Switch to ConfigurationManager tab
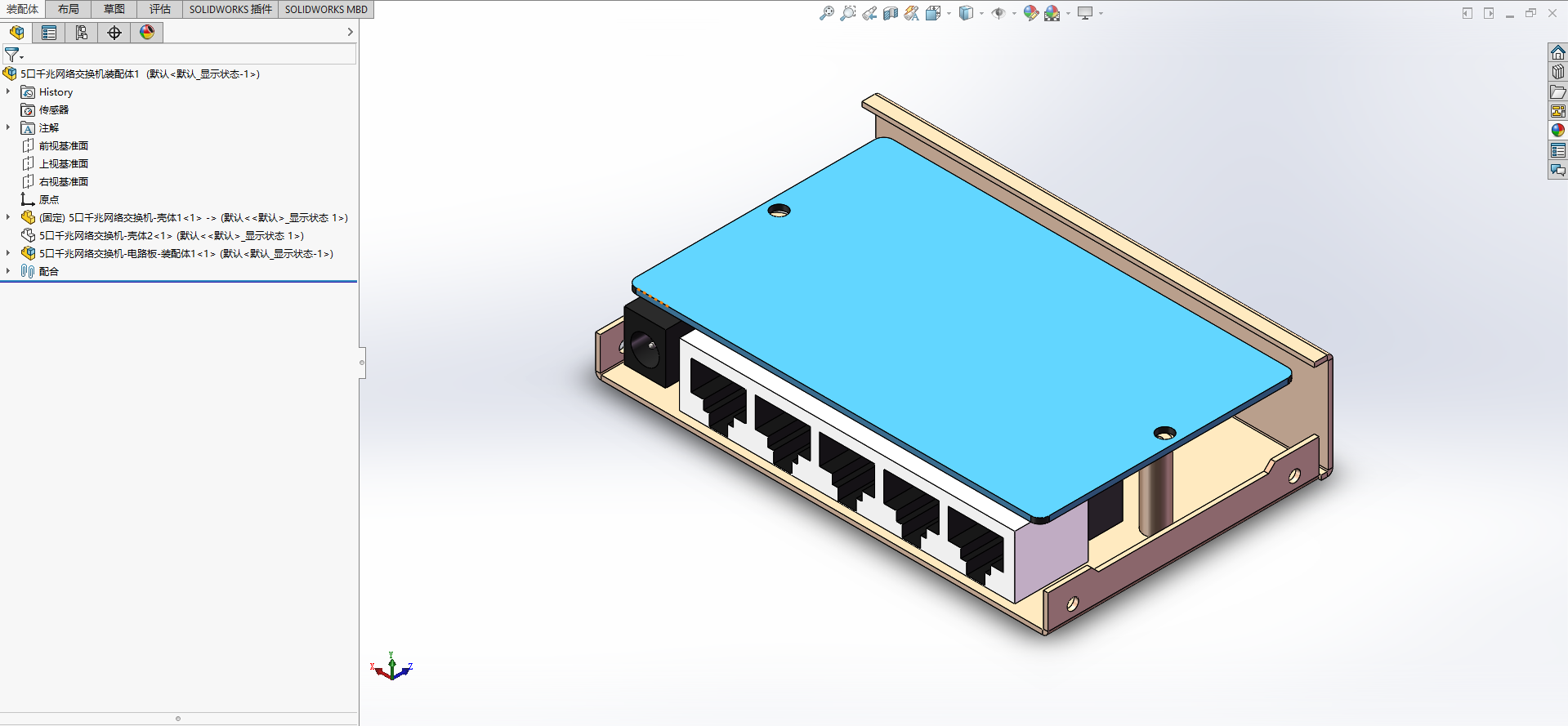 point(82,33)
